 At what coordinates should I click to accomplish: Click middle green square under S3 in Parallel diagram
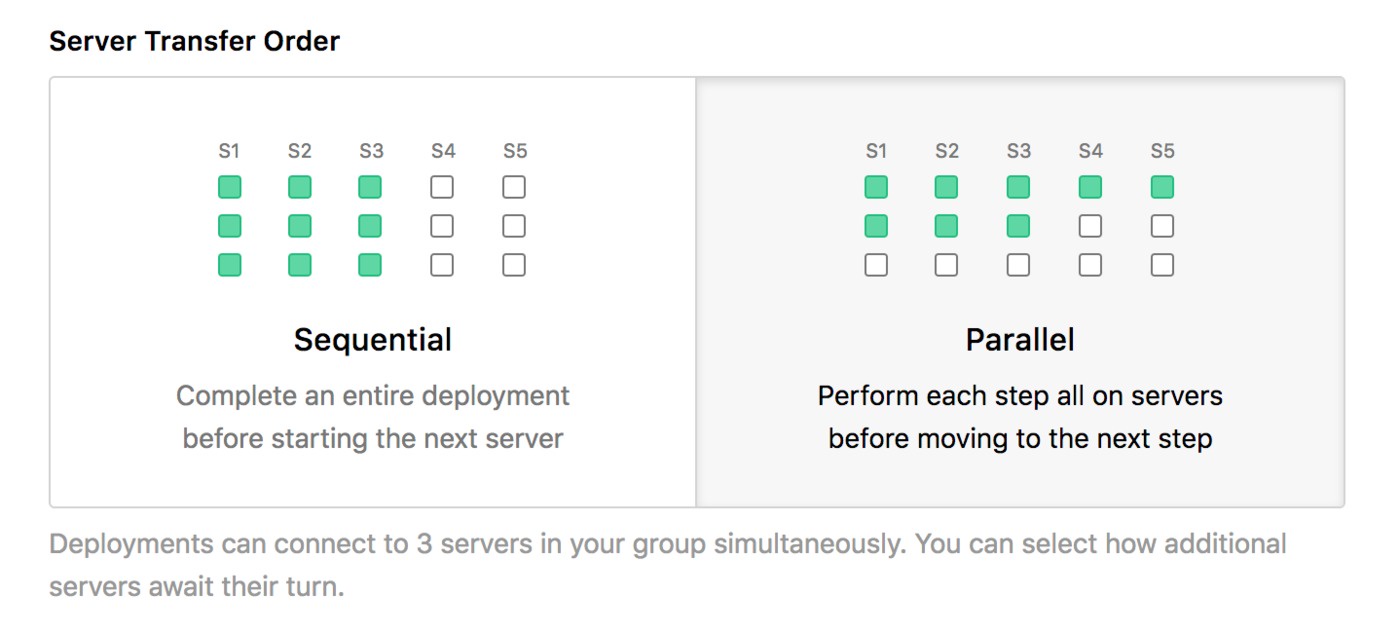pos(1018,226)
